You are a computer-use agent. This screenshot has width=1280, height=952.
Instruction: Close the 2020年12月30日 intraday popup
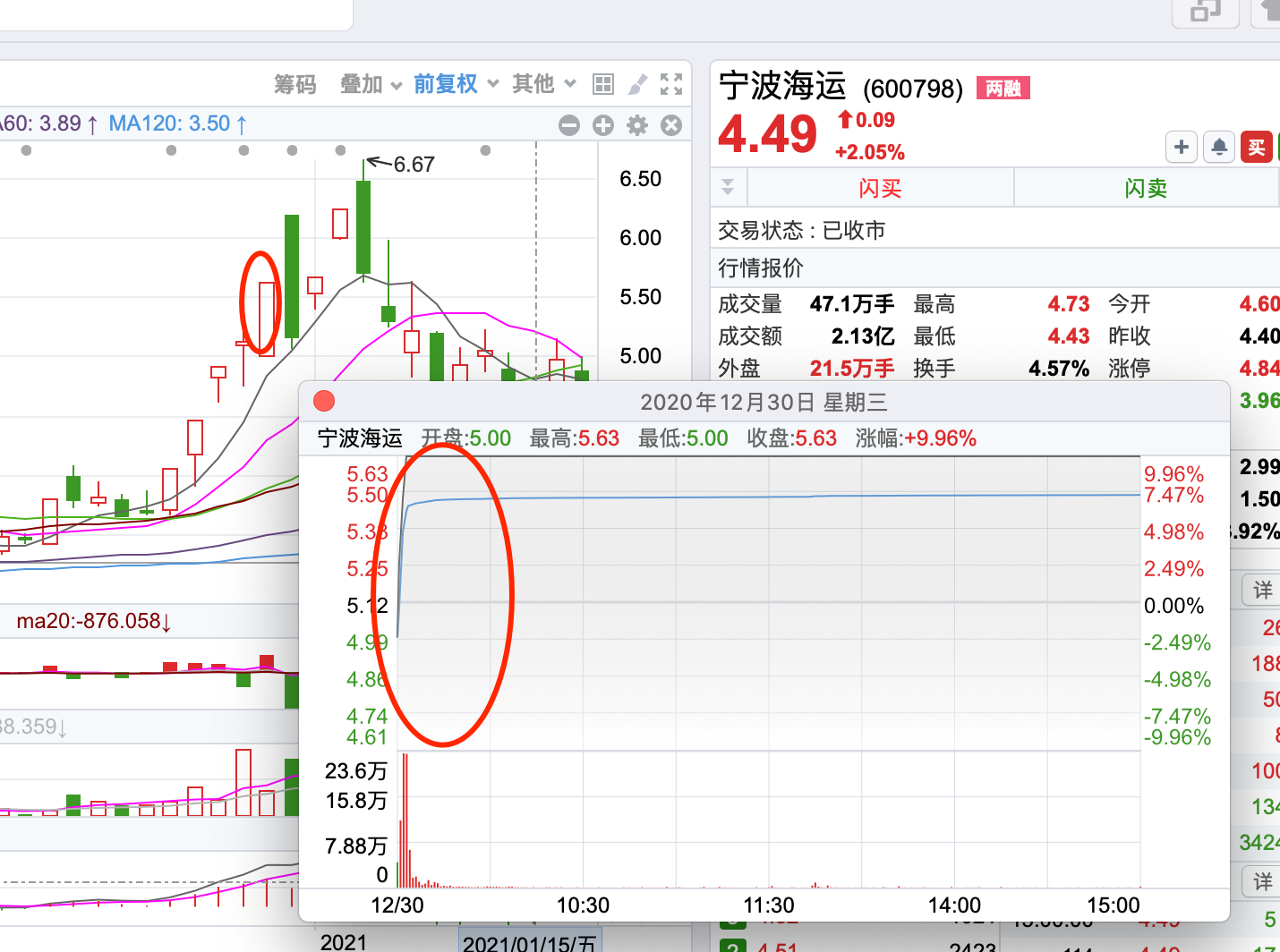click(x=324, y=402)
